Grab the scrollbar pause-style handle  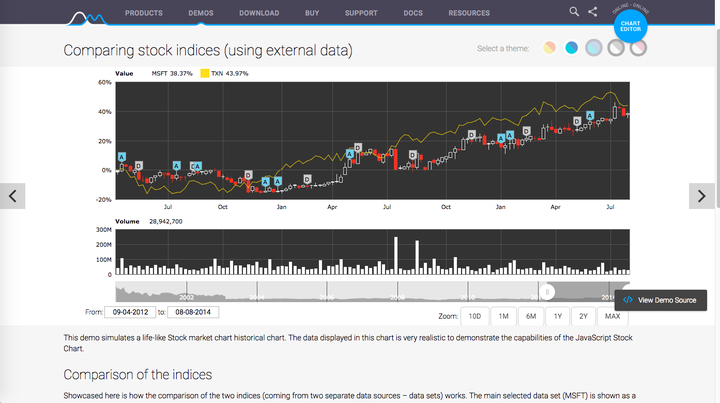pyautogui.click(x=547, y=292)
